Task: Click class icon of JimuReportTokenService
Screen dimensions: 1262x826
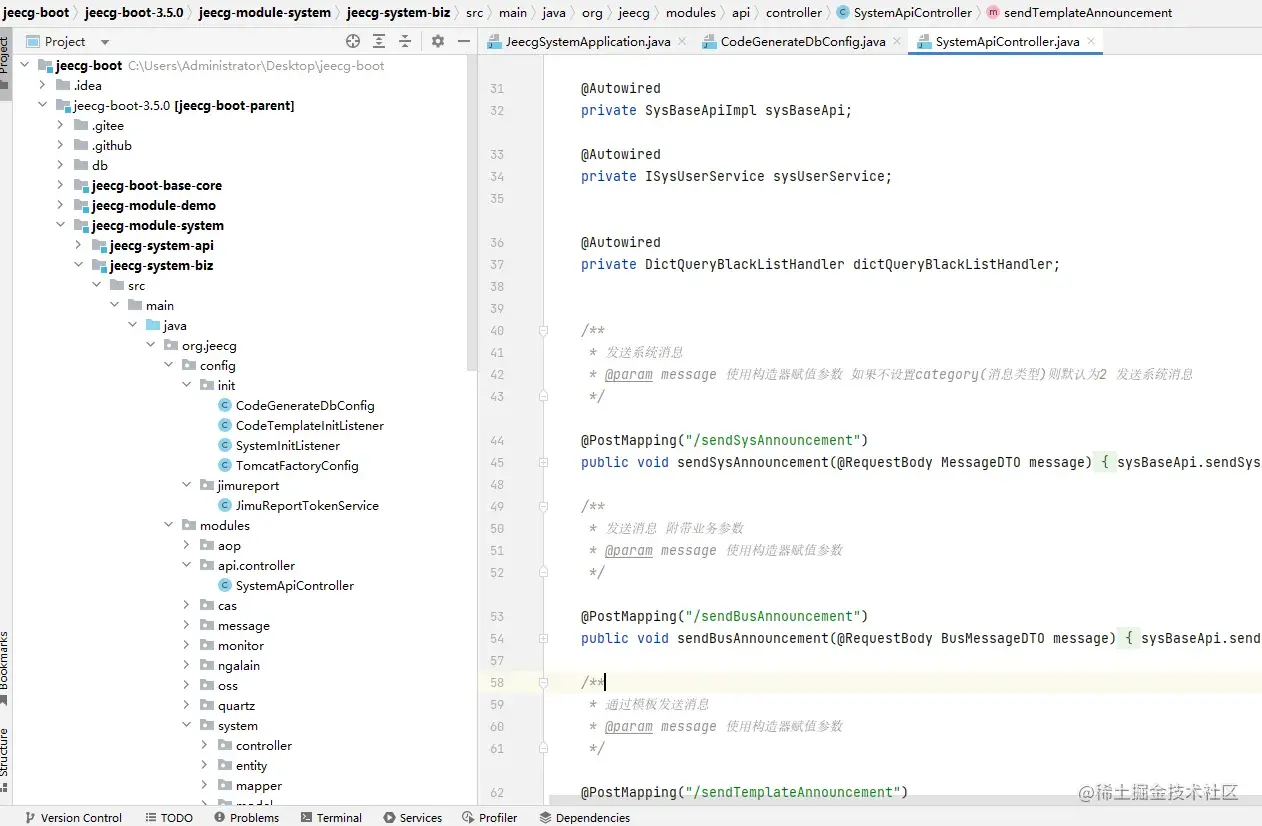Action: tap(225, 505)
